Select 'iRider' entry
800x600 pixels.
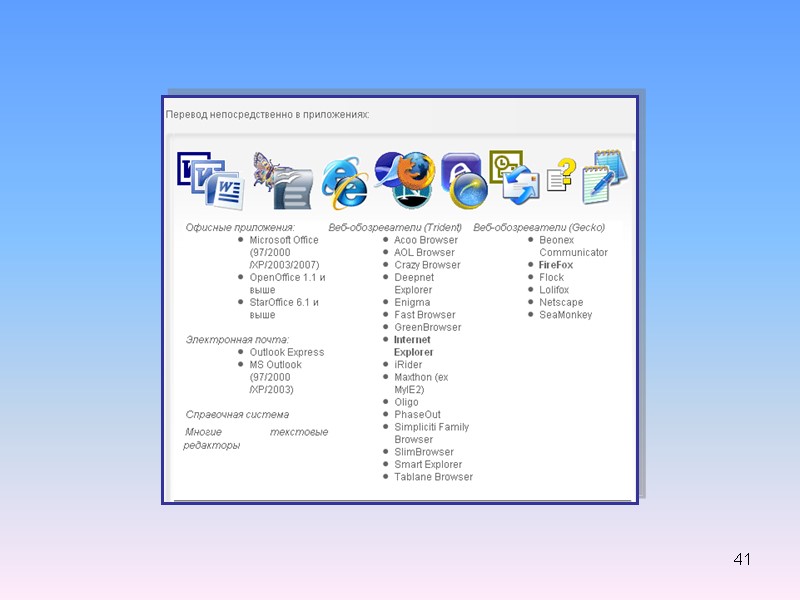(408, 364)
